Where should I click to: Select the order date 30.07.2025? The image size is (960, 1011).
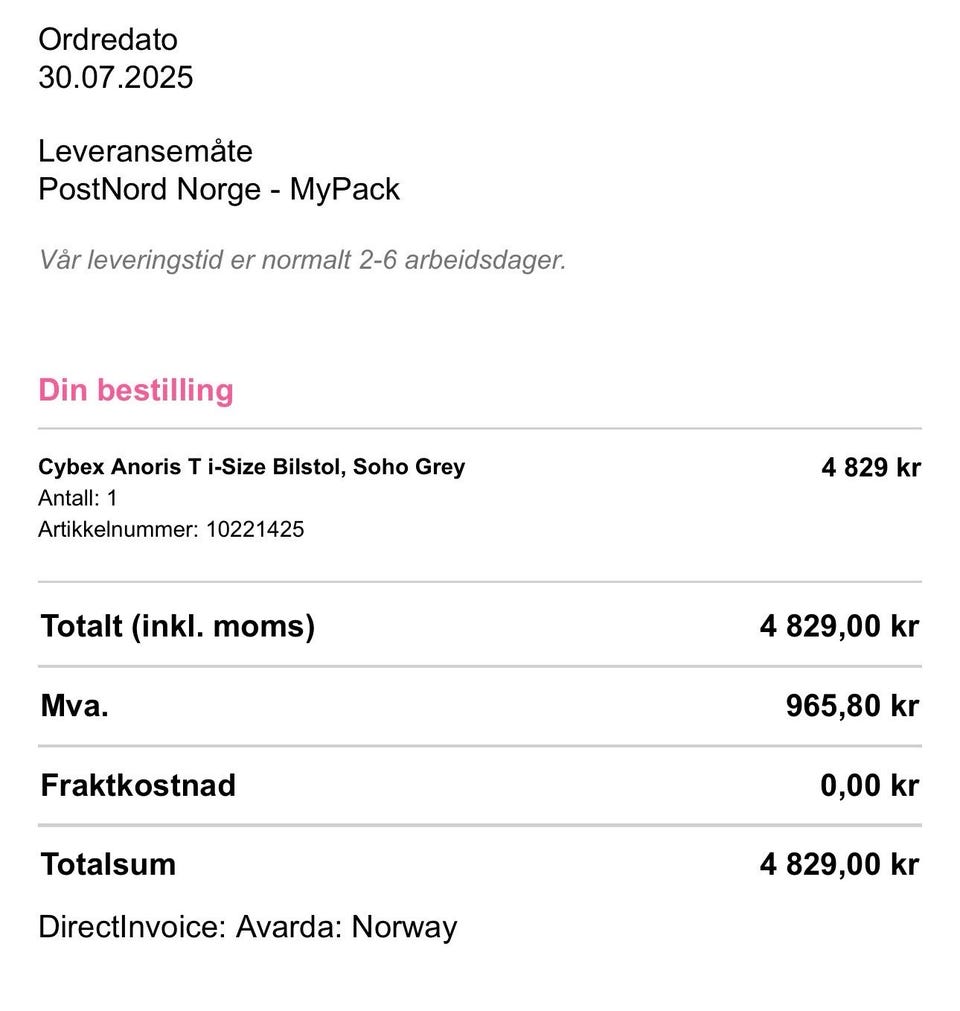click(115, 77)
